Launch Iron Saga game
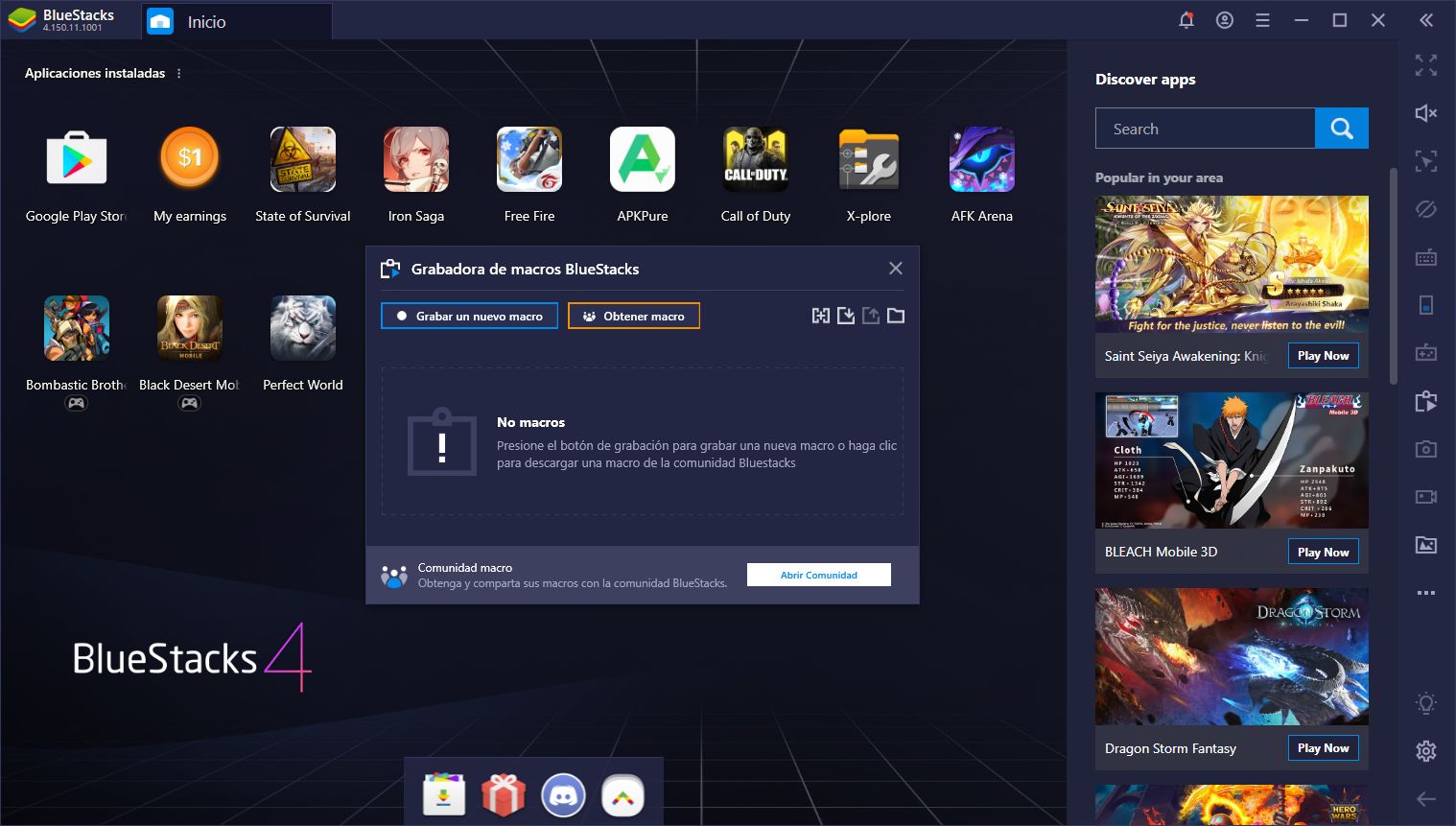The width and height of the screenshot is (1456, 826). point(416,159)
